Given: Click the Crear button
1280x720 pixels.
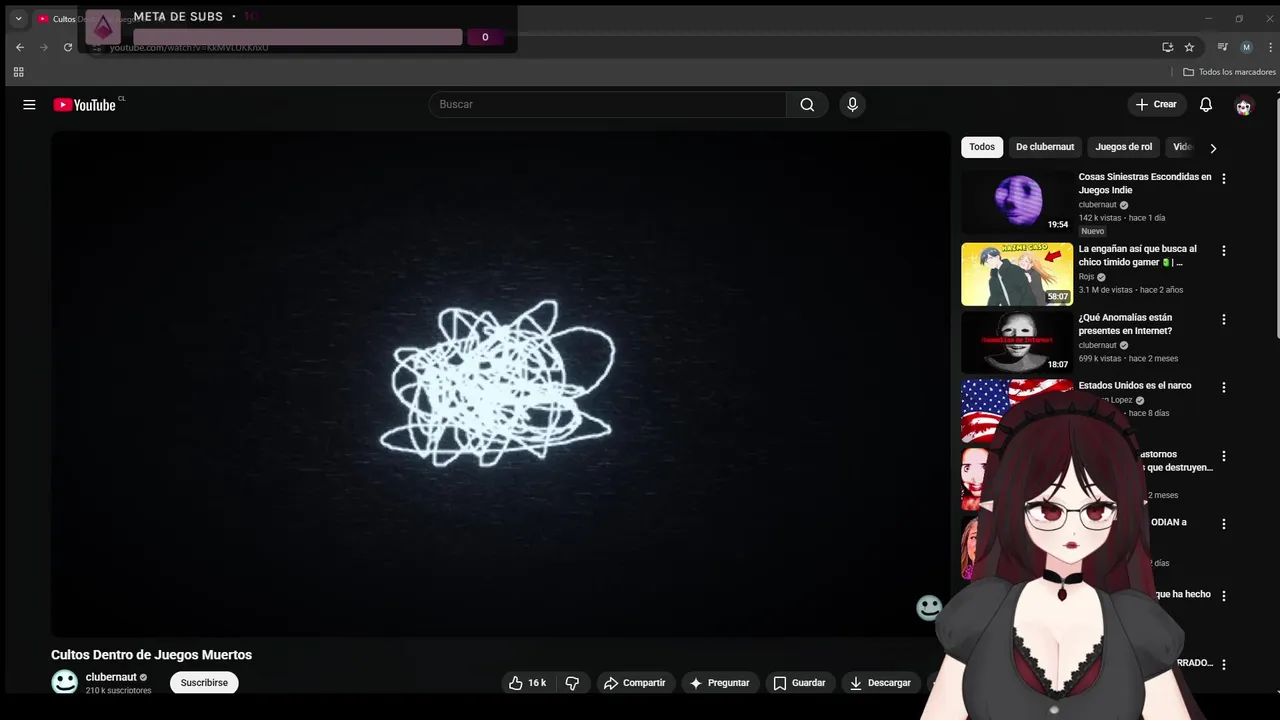Looking at the screenshot, I should (x=1157, y=105).
